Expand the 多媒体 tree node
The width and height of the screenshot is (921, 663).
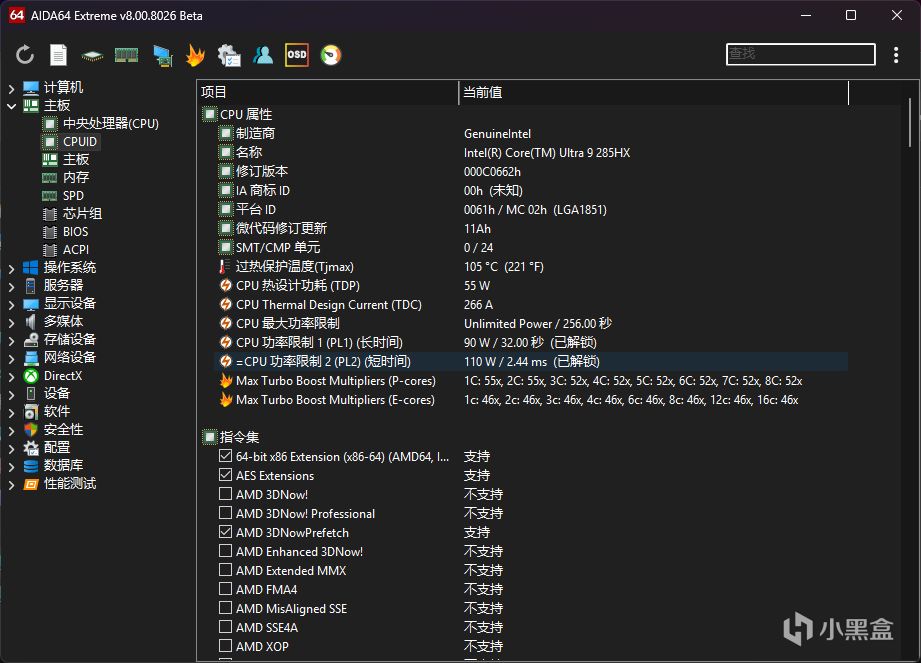[11, 322]
